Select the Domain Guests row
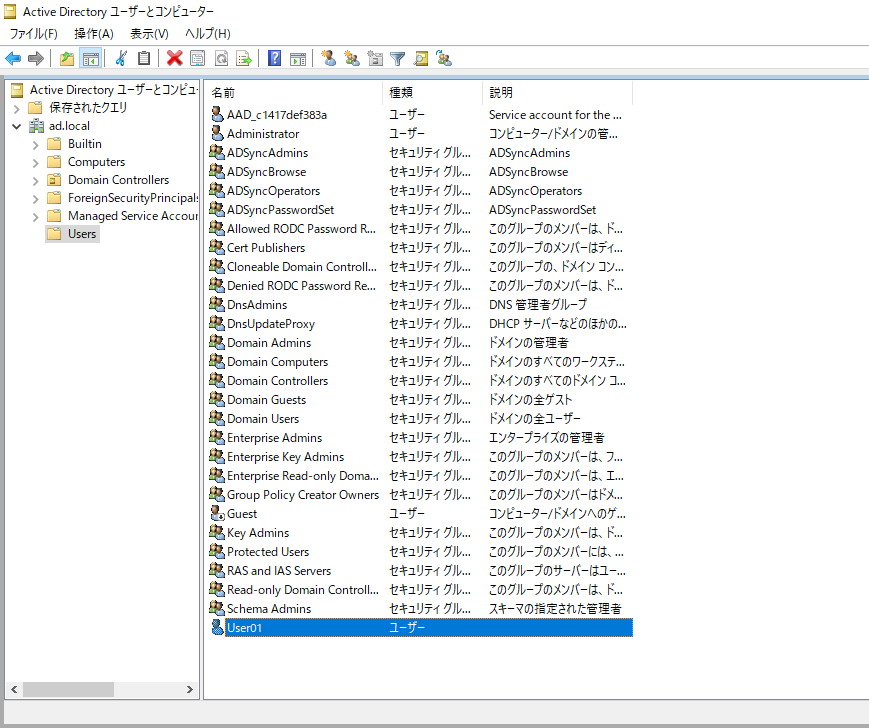 pyautogui.click(x=420, y=399)
